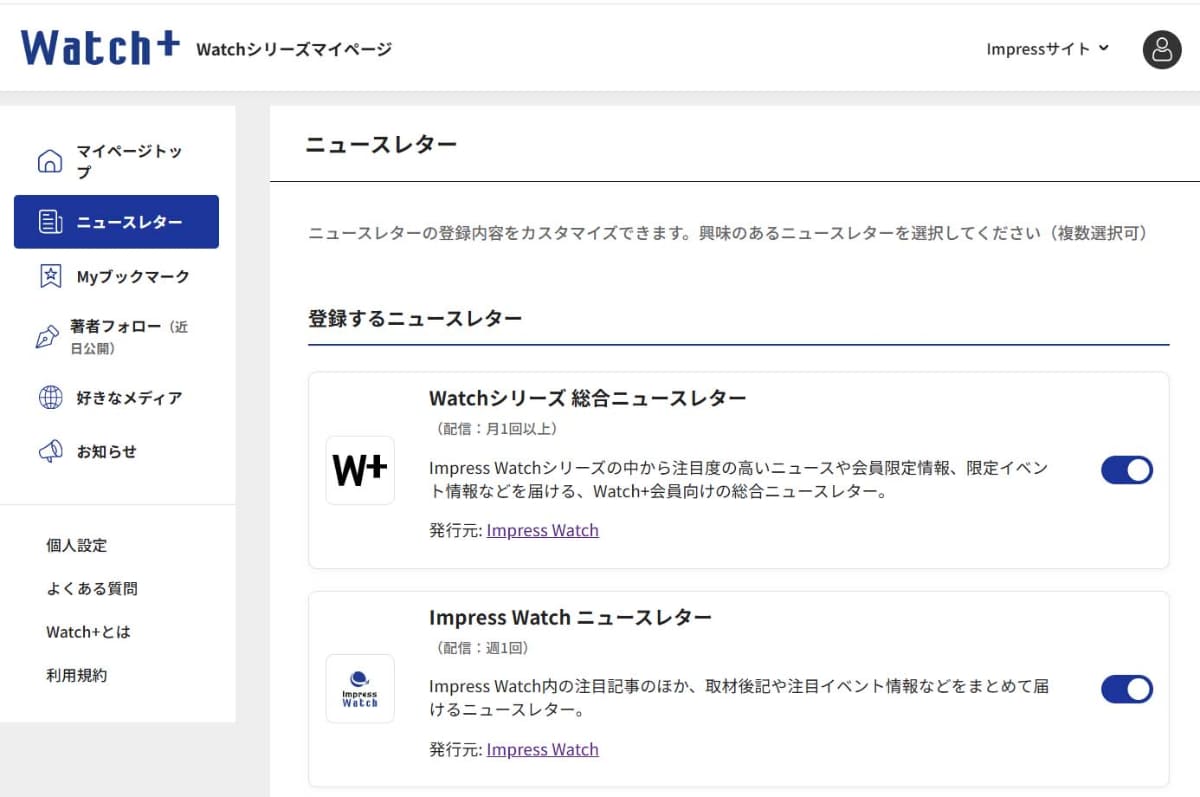Click the pen icon beside 著者フォロー

point(47,338)
